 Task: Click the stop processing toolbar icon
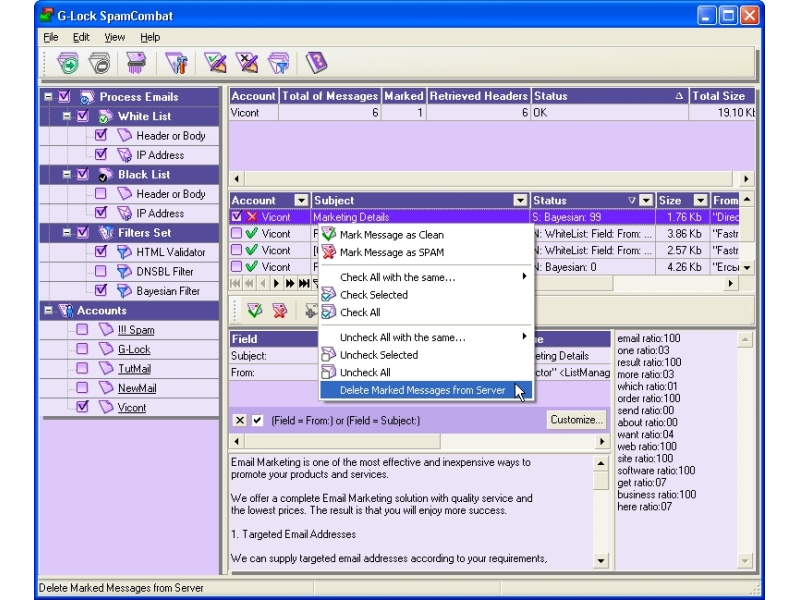tap(99, 63)
